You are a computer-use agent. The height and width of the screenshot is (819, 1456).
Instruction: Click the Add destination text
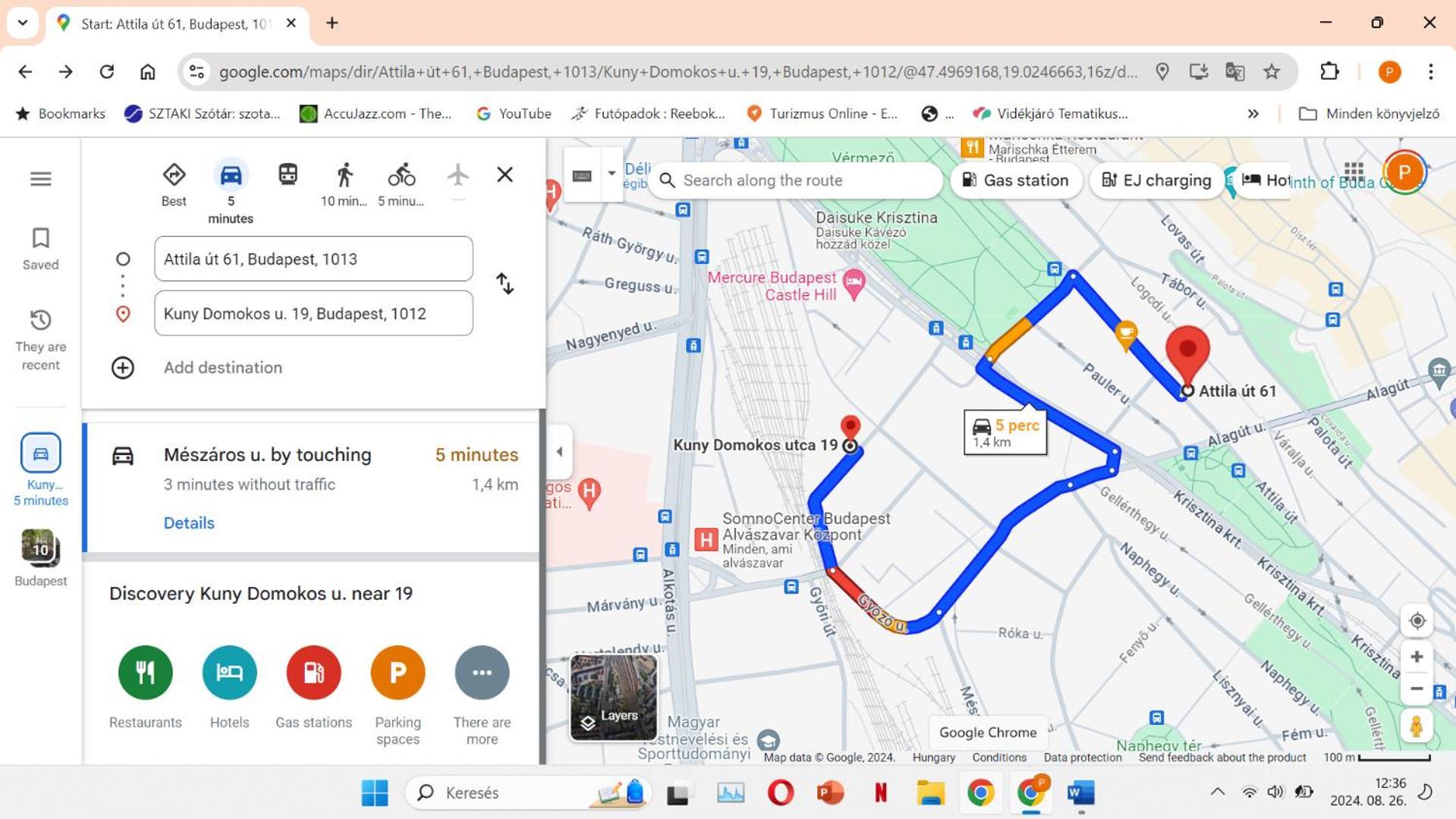click(x=223, y=368)
